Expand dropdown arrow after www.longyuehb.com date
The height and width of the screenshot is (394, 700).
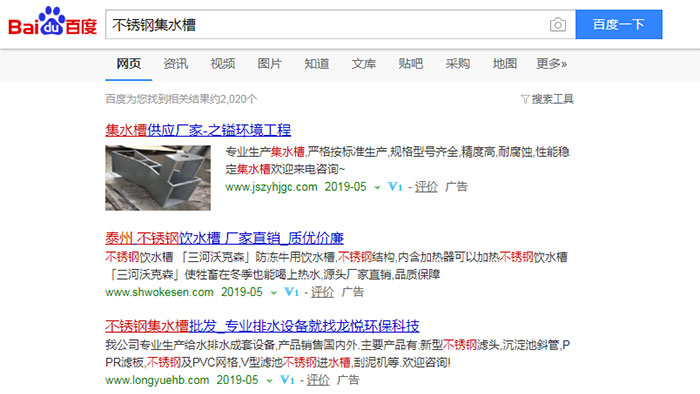(269, 381)
